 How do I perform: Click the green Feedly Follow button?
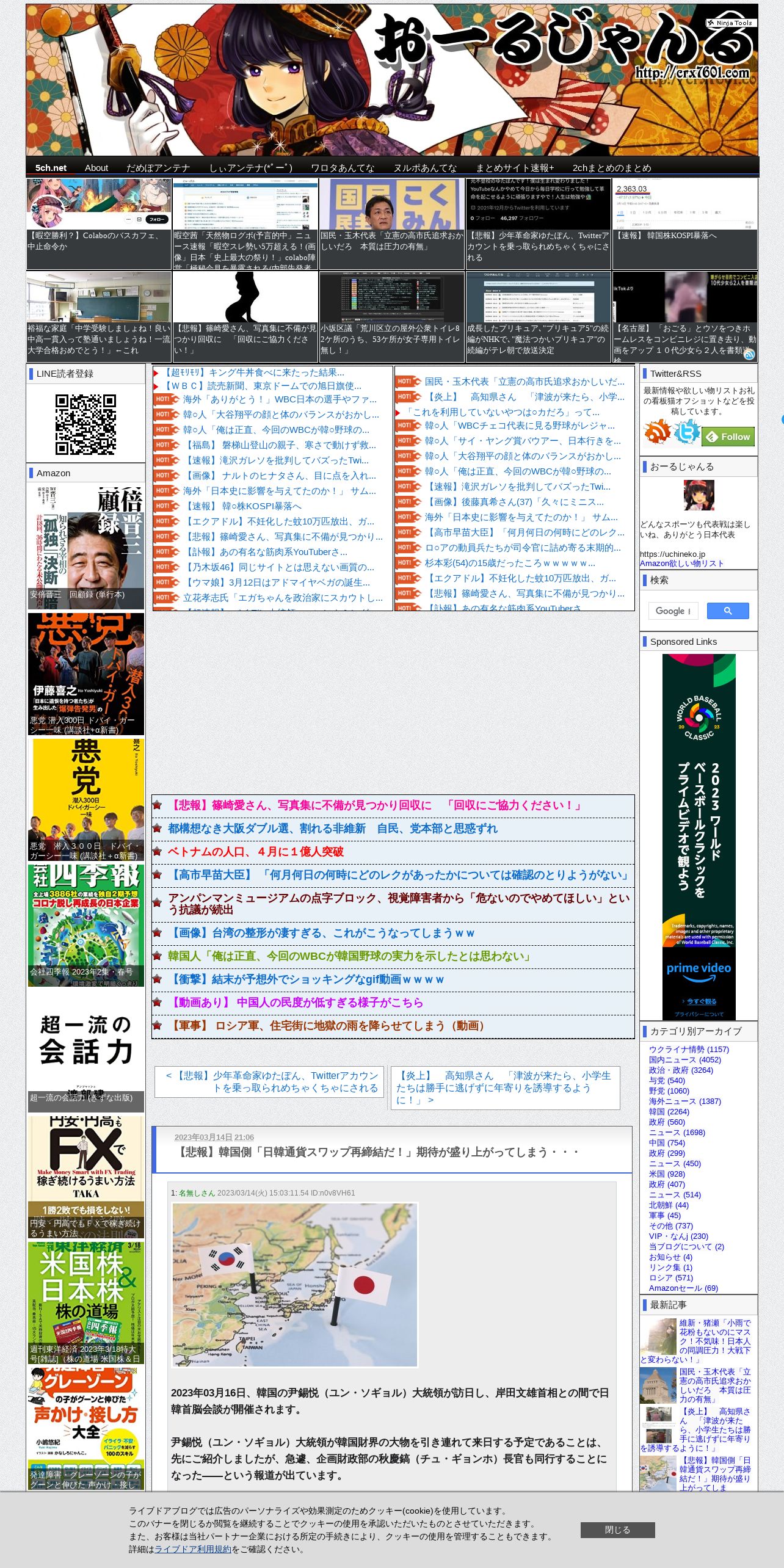pyautogui.click(x=728, y=437)
